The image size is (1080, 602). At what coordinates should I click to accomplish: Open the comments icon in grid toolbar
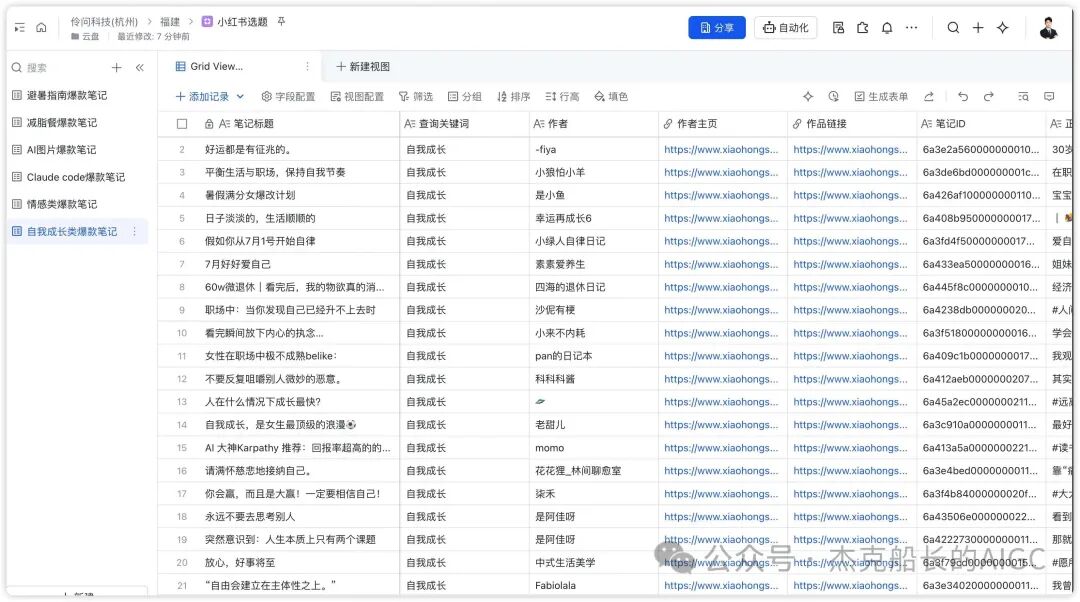click(1049, 96)
